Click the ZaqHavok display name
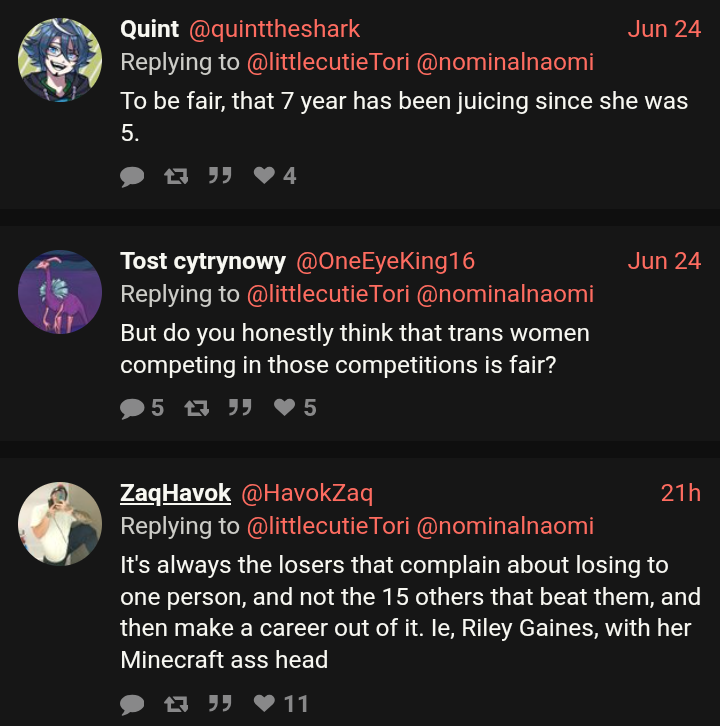The width and height of the screenshot is (720, 726). [x=175, y=493]
